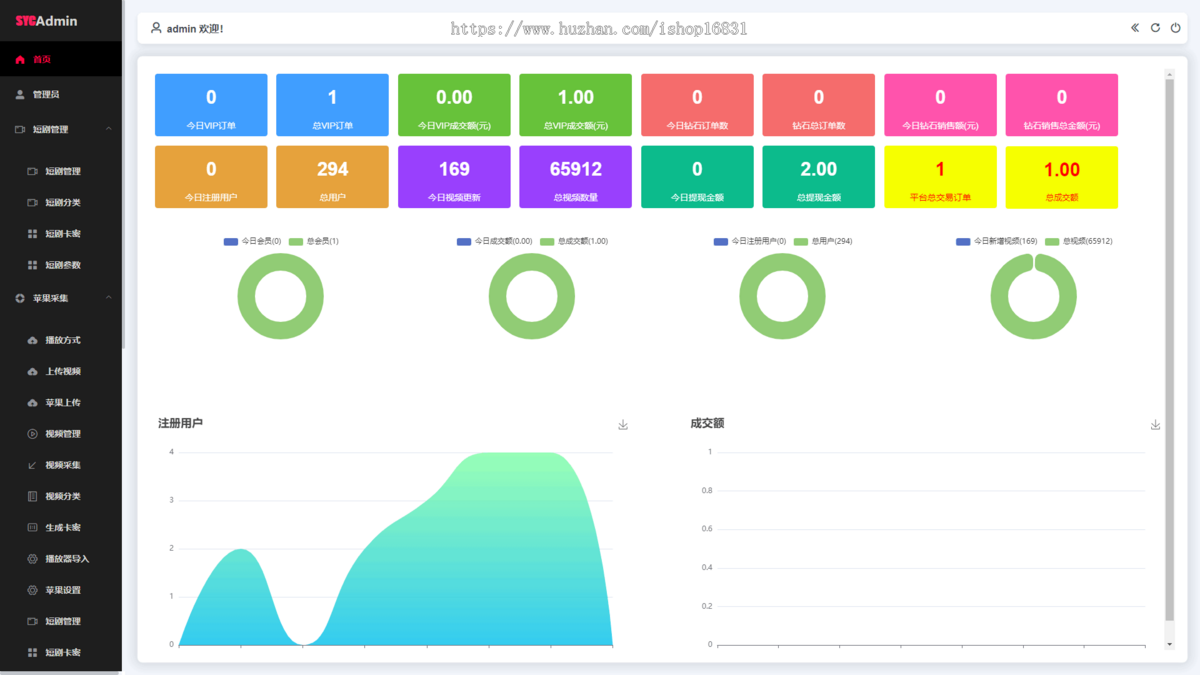Viewport: 1200px width, 675px height.
Task: Click the download icon beside 成交额 chart
Action: [x=1155, y=425]
